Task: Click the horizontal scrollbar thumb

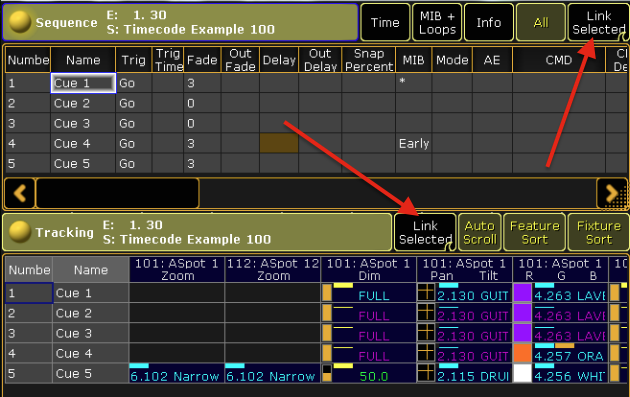Action: coord(117,193)
